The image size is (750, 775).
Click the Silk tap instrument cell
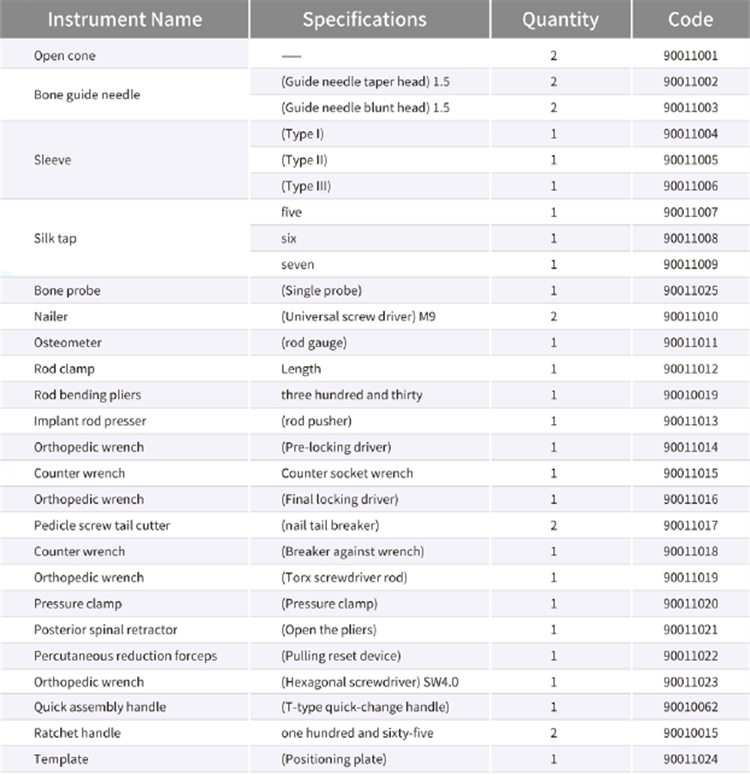57,239
